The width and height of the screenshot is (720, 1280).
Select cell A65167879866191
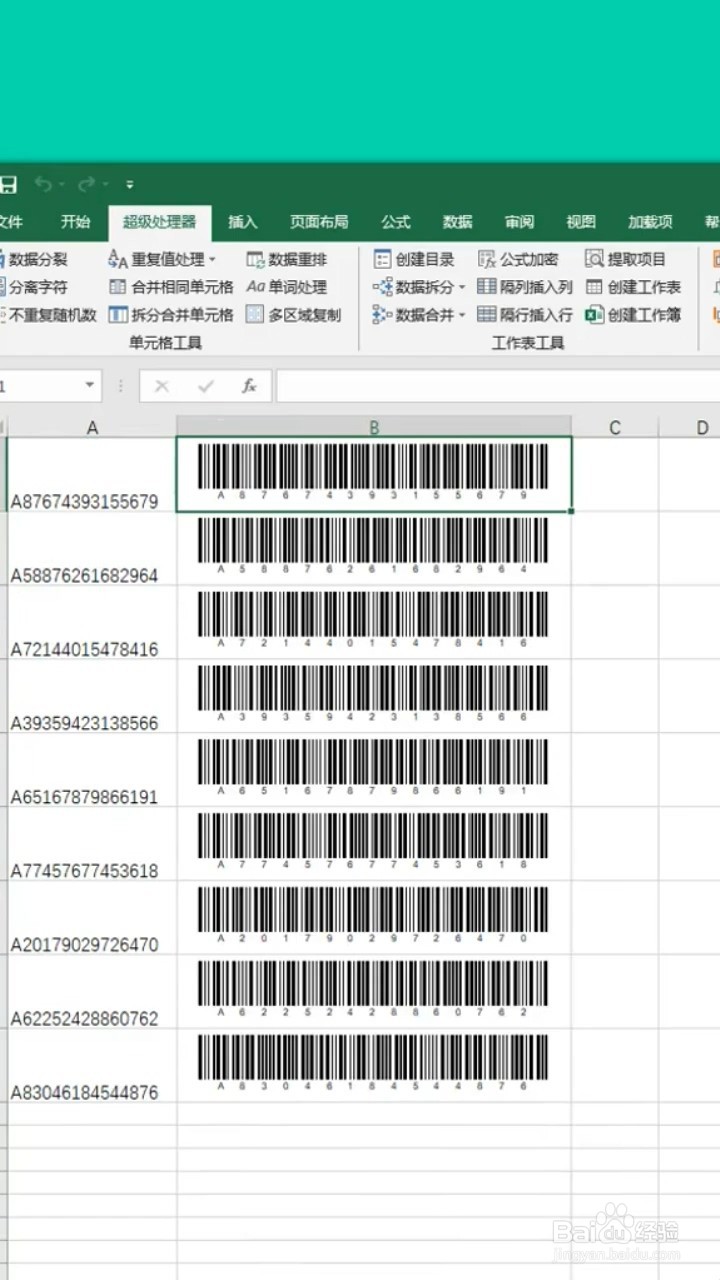click(92, 771)
